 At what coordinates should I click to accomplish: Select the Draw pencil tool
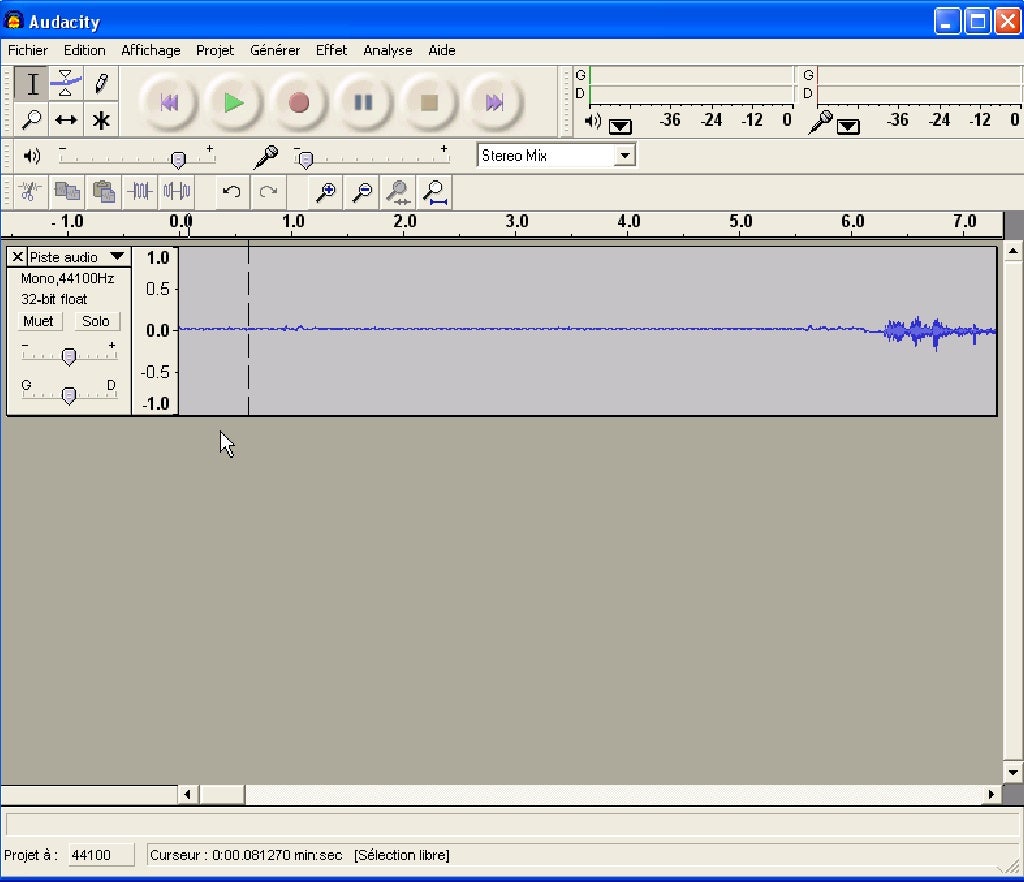point(100,83)
